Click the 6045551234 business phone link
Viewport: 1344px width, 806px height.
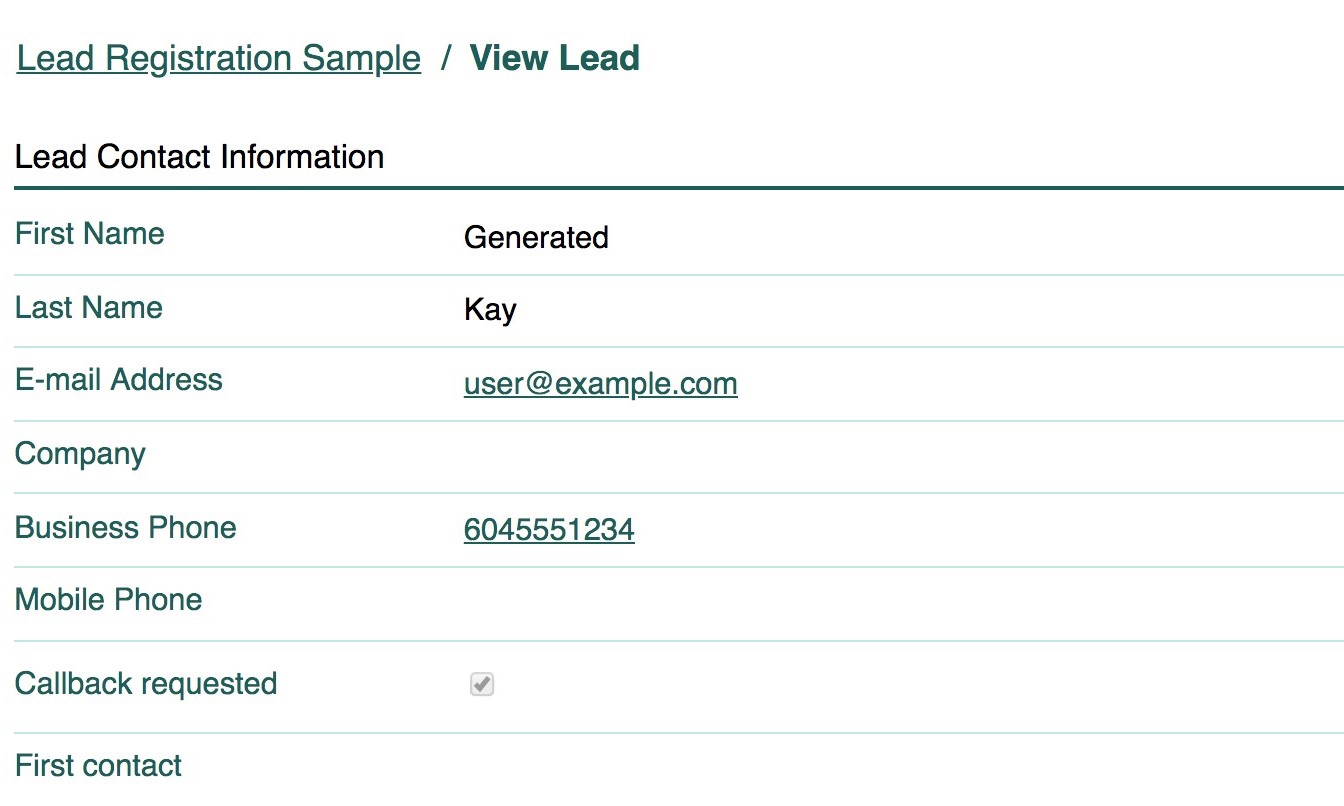[549, 529]
